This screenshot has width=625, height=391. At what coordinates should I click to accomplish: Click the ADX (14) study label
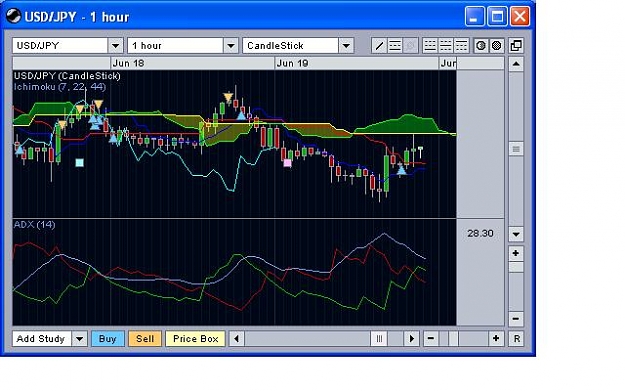34,224
